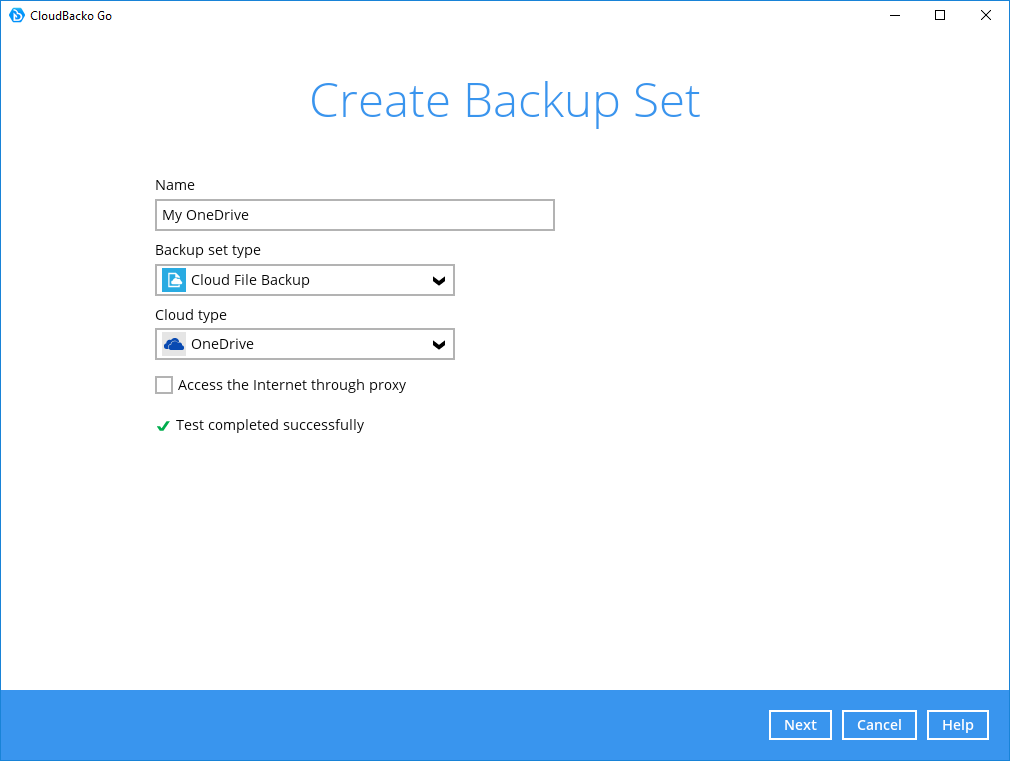
Task: Click 'Access the Internet through proxy' label text
Action: (292, 385)
